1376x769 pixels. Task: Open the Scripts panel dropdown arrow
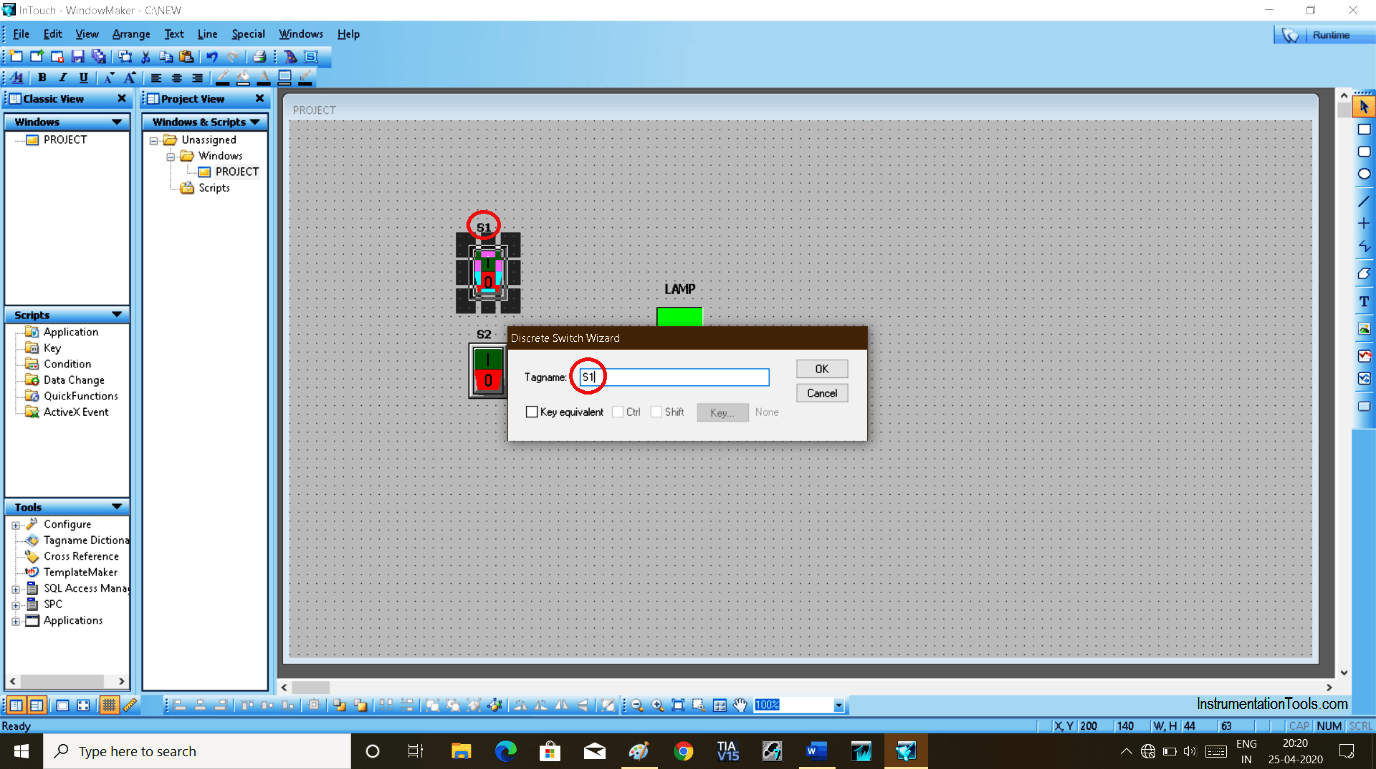(x=118, y=315)
